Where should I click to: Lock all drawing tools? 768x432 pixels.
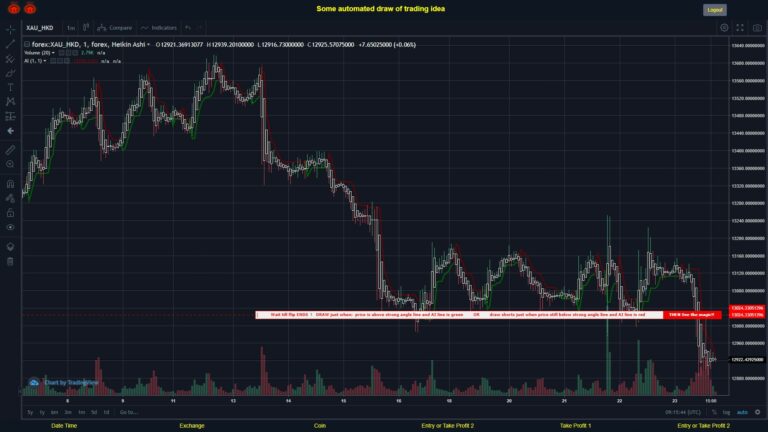coord(10,213)
